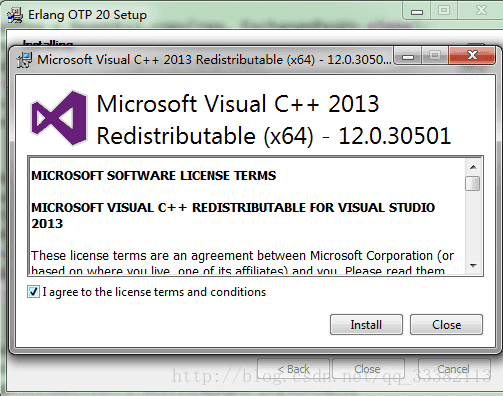
Task: Click Close button next to Install
Action: pyautogui.click(x=446, y=324)
